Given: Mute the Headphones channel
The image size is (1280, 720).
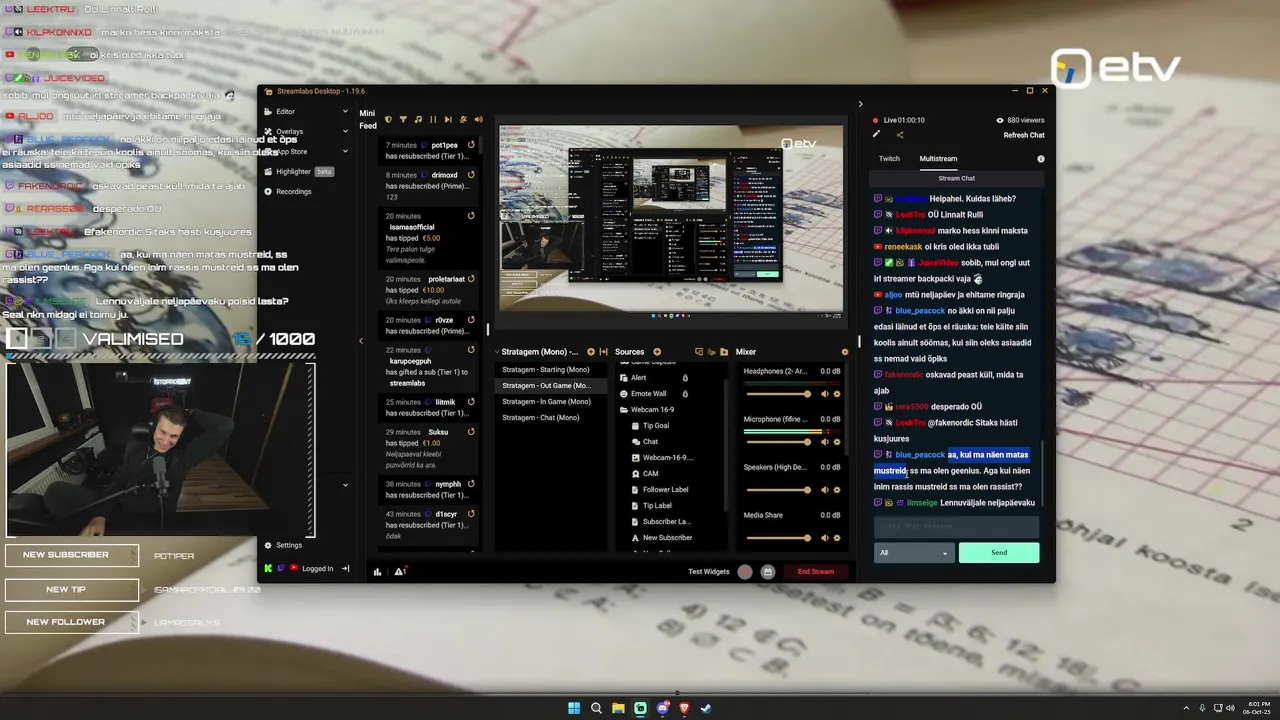Looking at the screenshot, I should point(825,394).
